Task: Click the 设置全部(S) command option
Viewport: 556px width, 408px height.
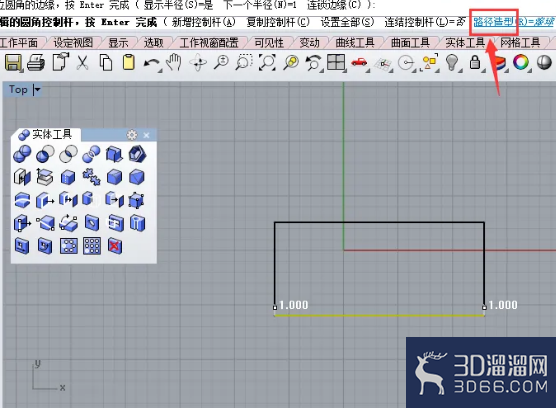Action: pyautogui.click(x=347, y=22)
